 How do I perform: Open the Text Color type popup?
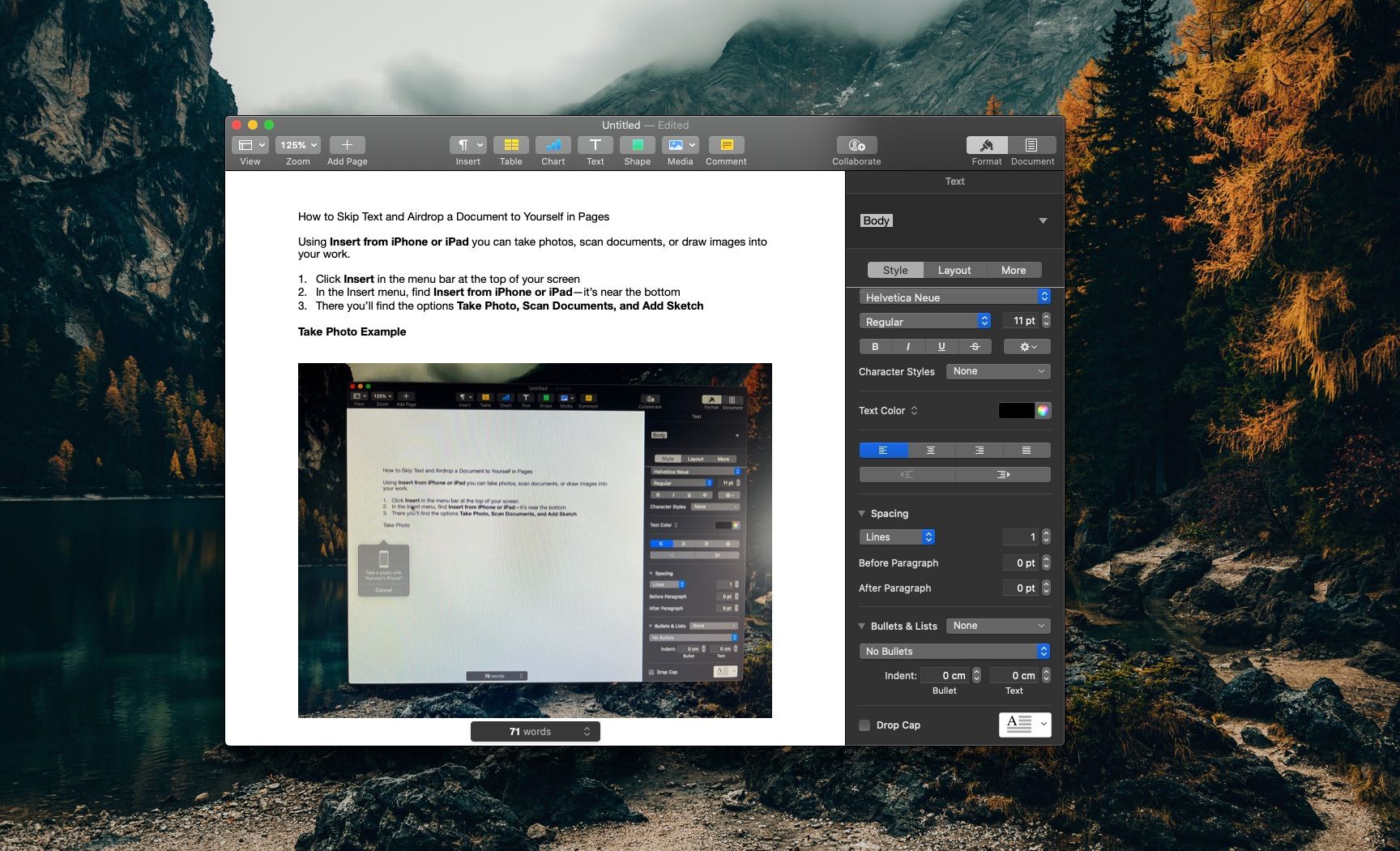914,410
